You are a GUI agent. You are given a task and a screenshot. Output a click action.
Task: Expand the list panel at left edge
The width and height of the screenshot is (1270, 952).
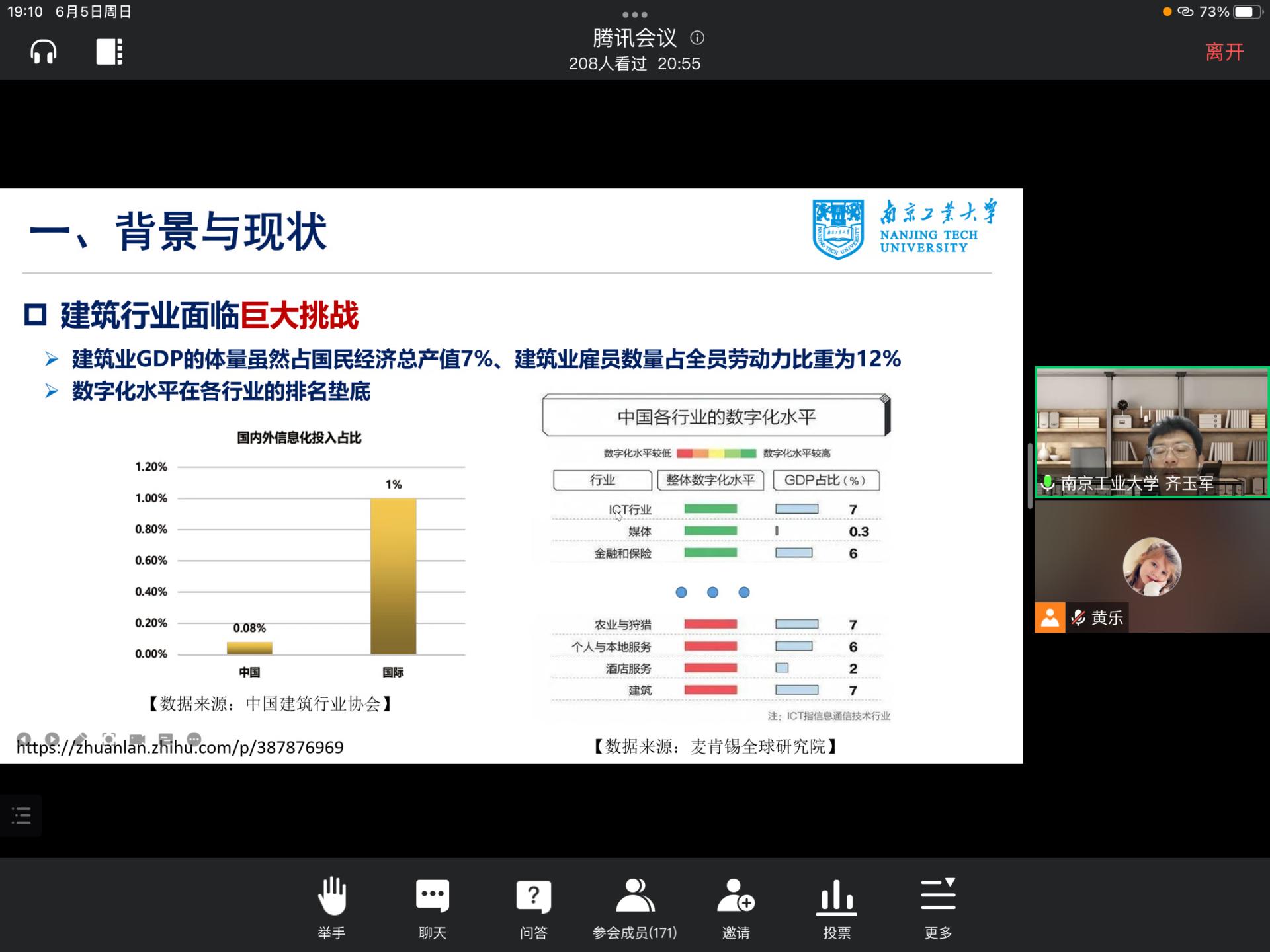(21, 815)
